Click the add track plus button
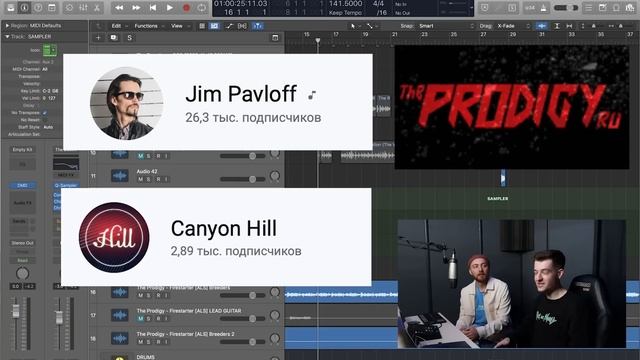 pyautogui.click(x=98, y=38)
